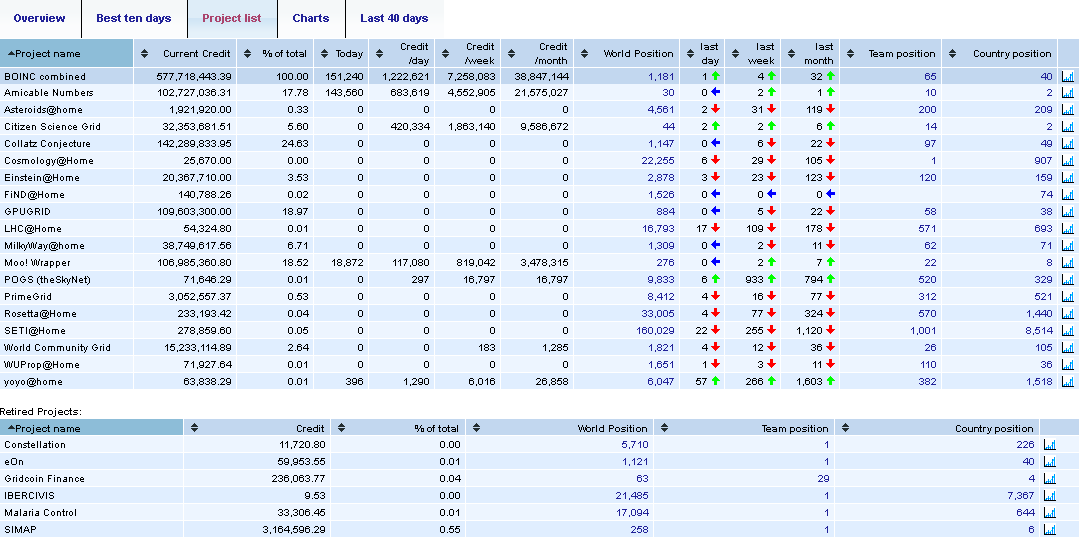The image size is (1079, 538).
Task: Open Cosmology@Home country position 907 link
Action: click(1043, 160)
